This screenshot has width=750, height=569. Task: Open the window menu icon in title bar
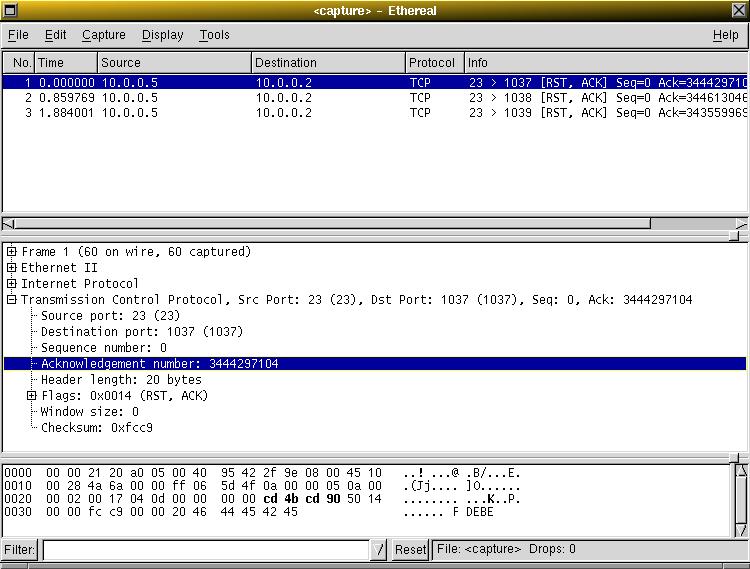[10, 10]
